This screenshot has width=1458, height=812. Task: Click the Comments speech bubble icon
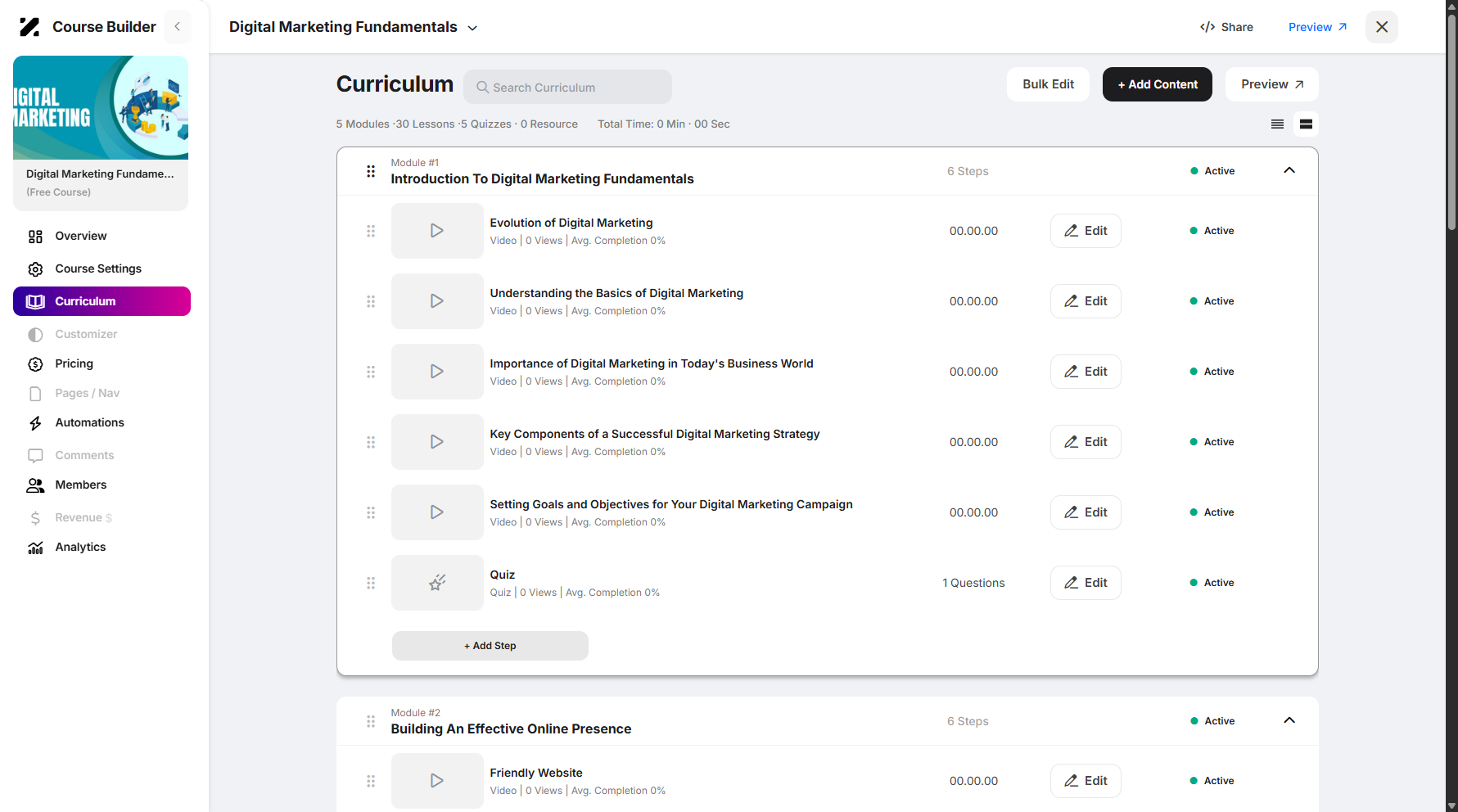[35, 456]
